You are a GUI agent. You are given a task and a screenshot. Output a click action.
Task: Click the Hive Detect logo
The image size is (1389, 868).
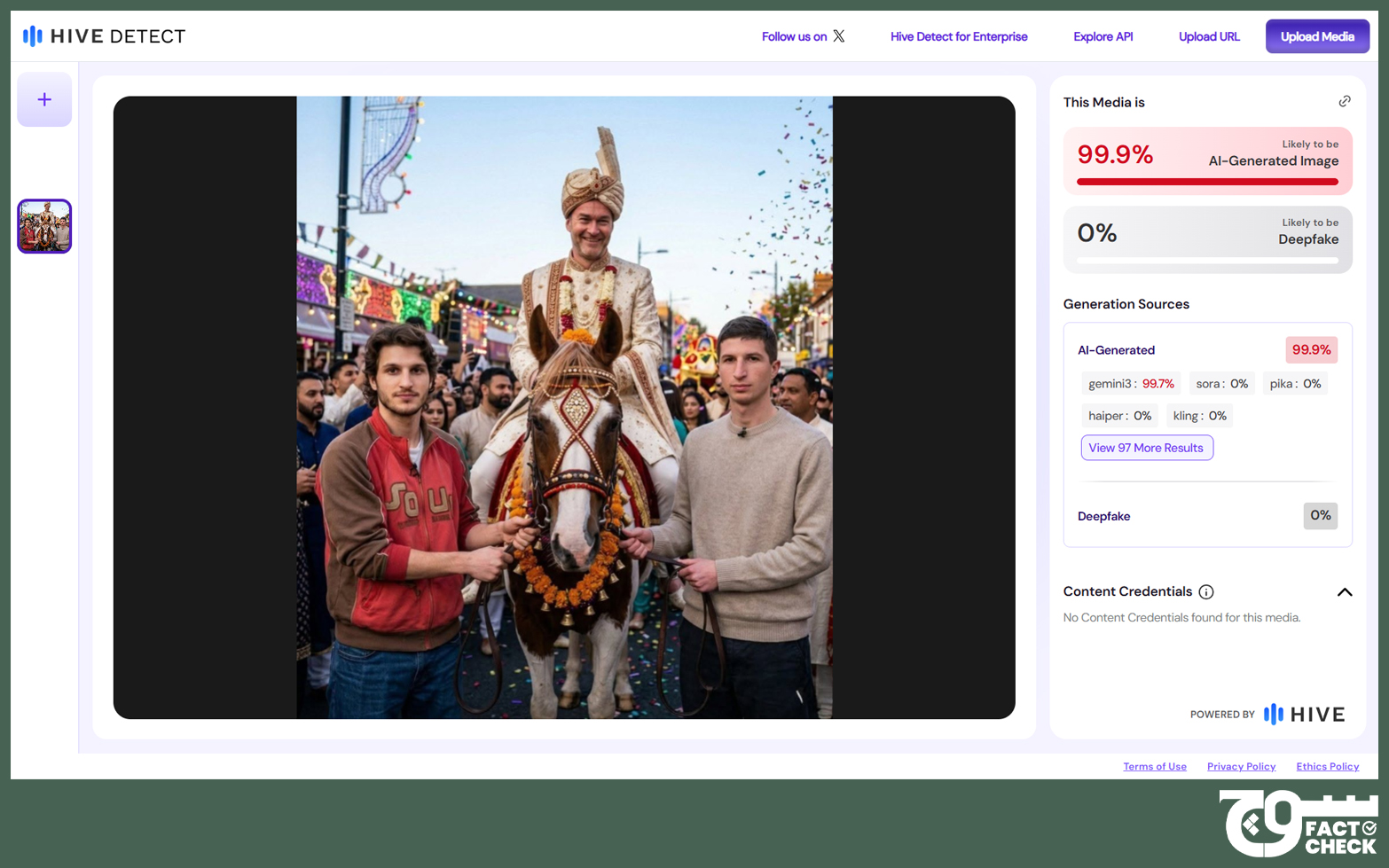tap(104, 36)
